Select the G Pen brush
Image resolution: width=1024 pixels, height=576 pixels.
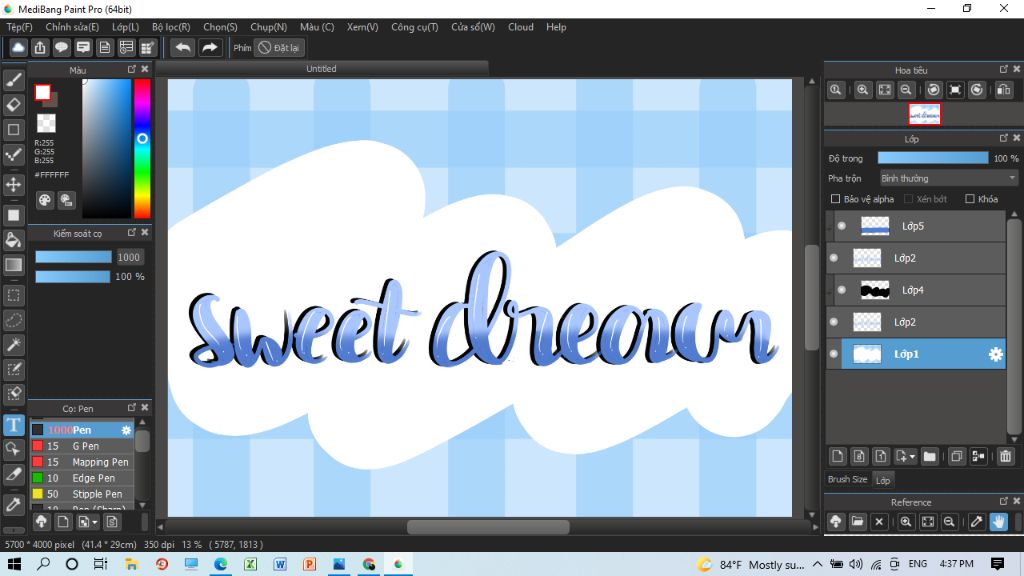83,446
